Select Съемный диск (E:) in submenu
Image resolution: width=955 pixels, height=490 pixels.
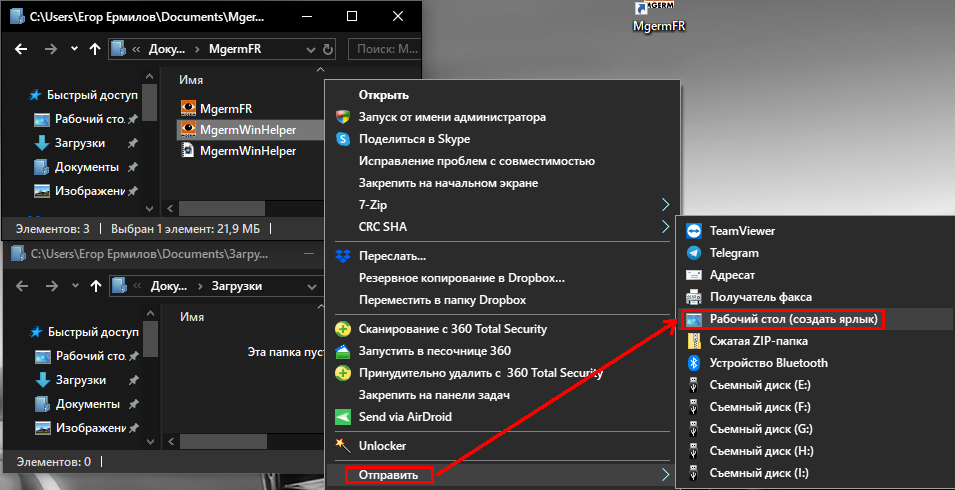pos(759,385)
